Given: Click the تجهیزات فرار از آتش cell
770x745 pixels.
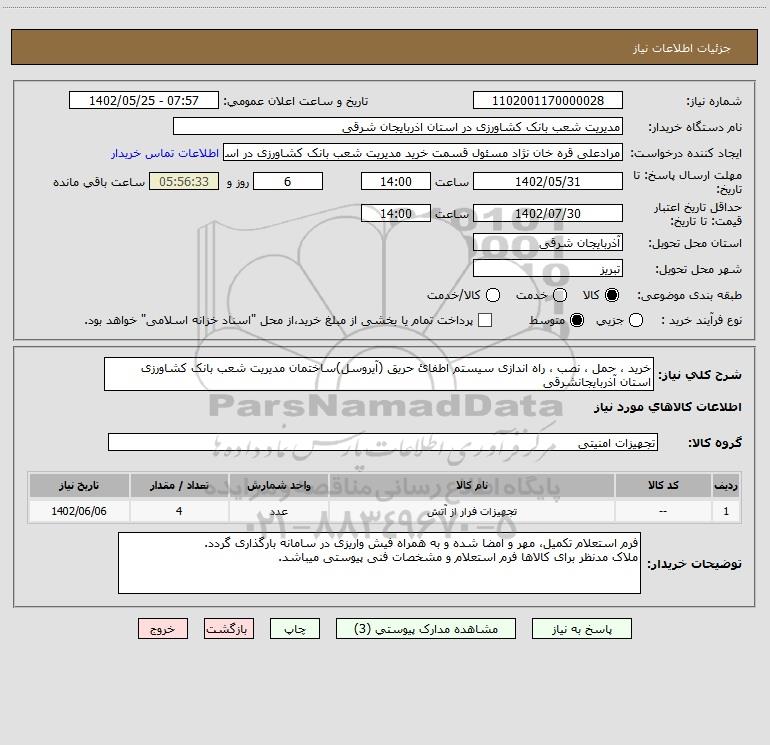Looking at the screenshot, I should tap(472, 511).
